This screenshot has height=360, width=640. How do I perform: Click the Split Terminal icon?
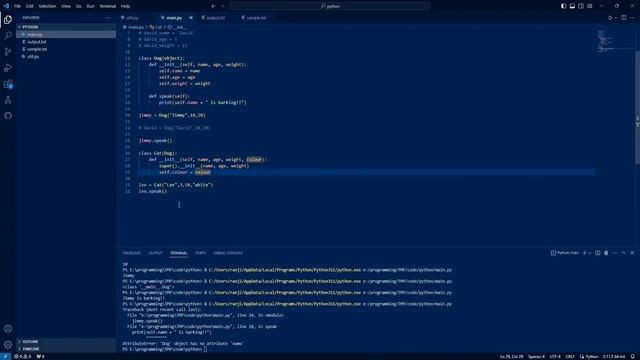(x=598, y=253)
